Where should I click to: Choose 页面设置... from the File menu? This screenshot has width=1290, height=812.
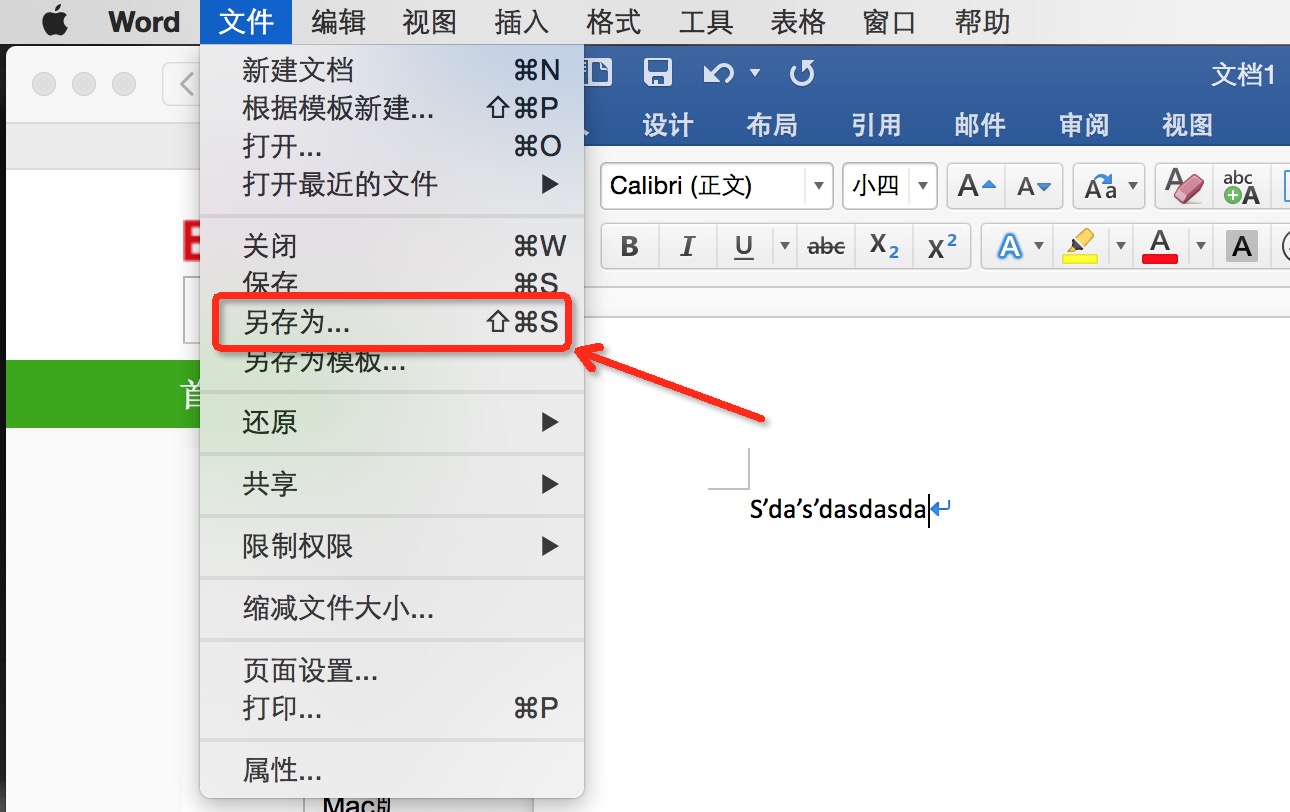point(392,670)
